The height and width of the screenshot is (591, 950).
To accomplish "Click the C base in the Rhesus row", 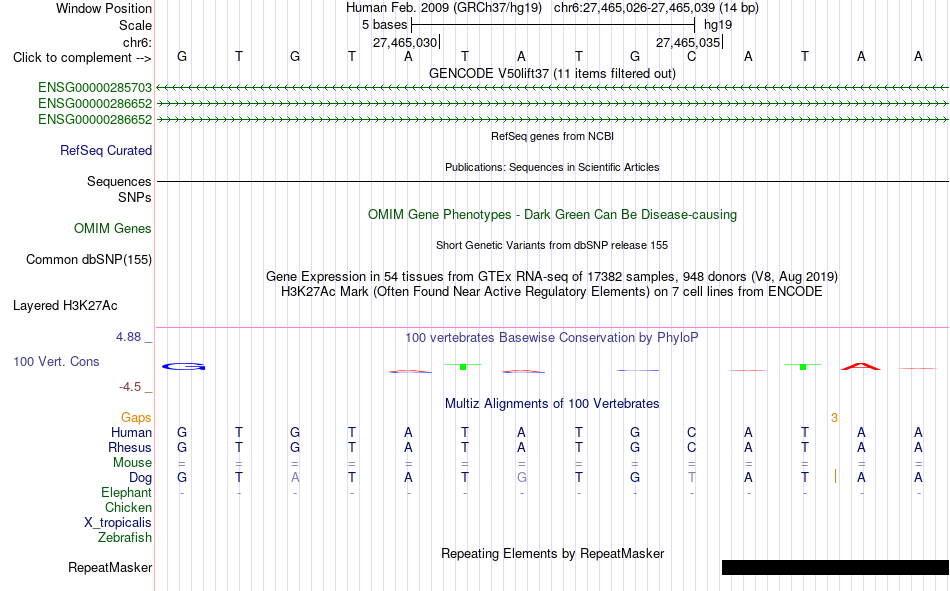I will pyautogui.click(x=691, y=447).
